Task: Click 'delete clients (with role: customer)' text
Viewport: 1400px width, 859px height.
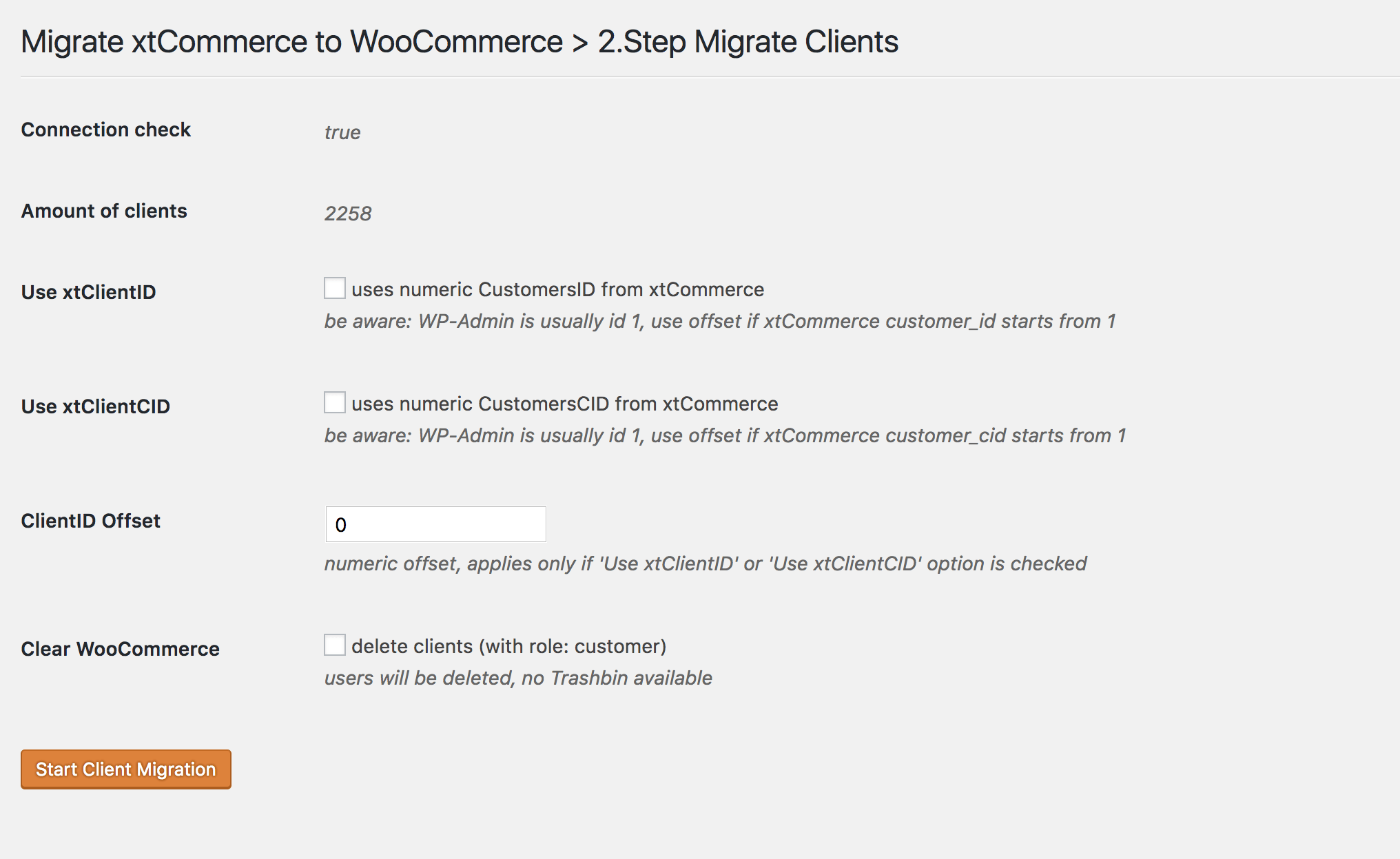Action: click(x=508, y=646)
